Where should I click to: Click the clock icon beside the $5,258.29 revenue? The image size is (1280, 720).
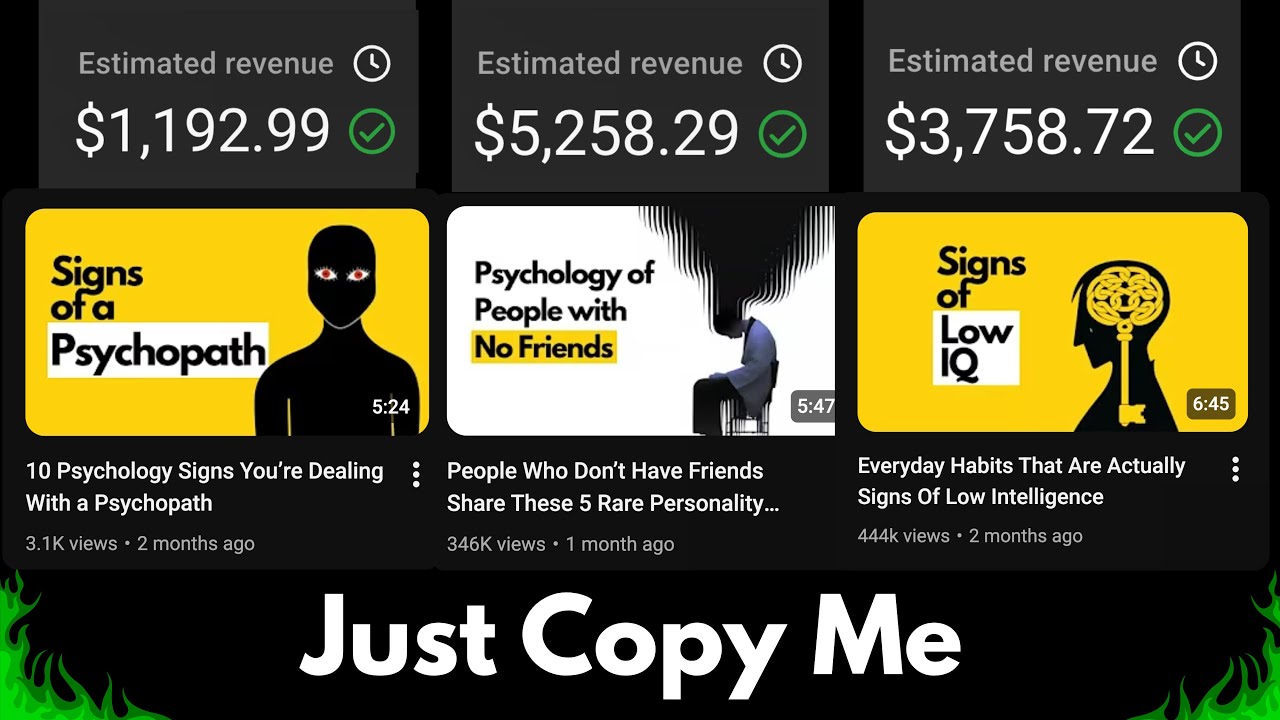[x=782, y=64]
